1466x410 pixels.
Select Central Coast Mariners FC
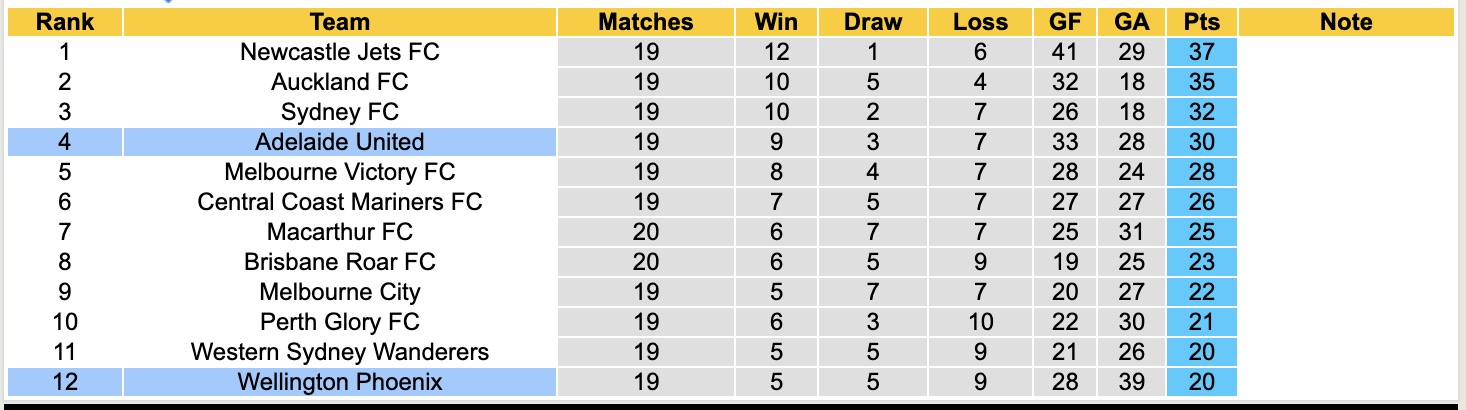pos(340,202)
